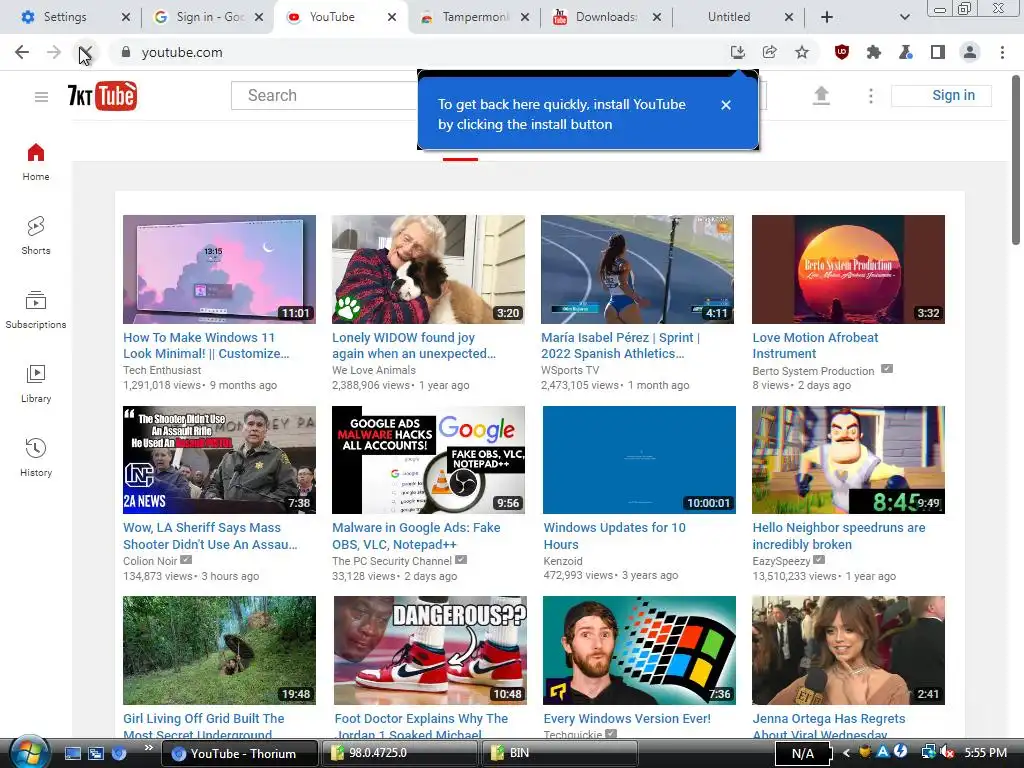Close the YouTube tab
Image resolution: width=1024 pixels, height=768 pixels.
(392, 17)
